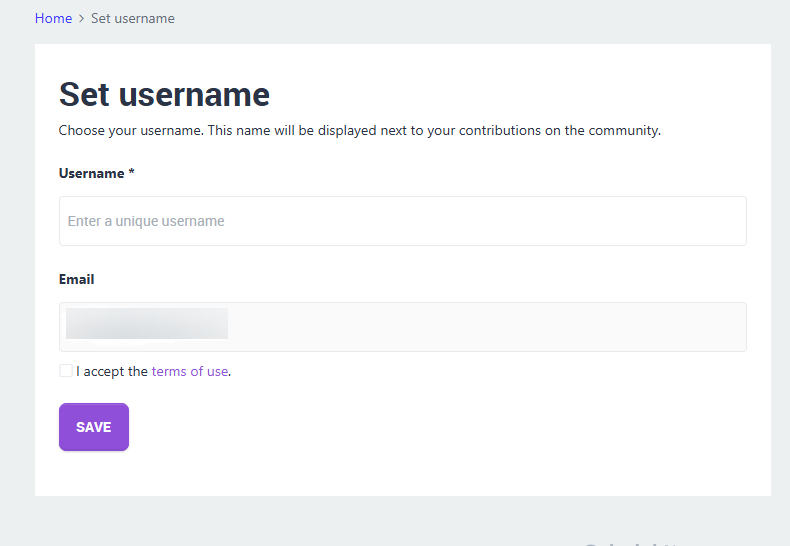Viewport: 790px width, 546px height.
Task: Click the right end of username input
Action: point(720,221)
